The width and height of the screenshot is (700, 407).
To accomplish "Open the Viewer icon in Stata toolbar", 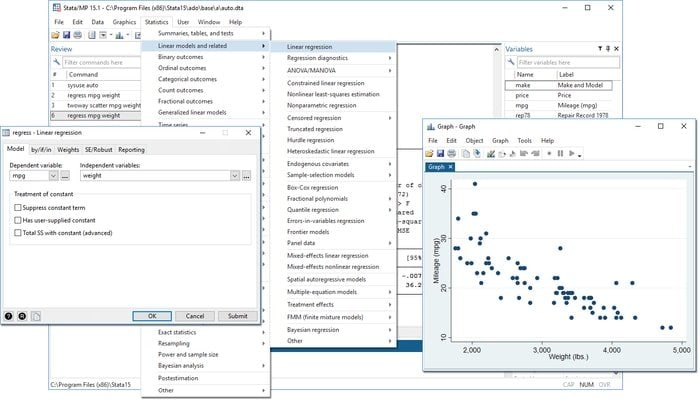I will (x=103, y=35).
